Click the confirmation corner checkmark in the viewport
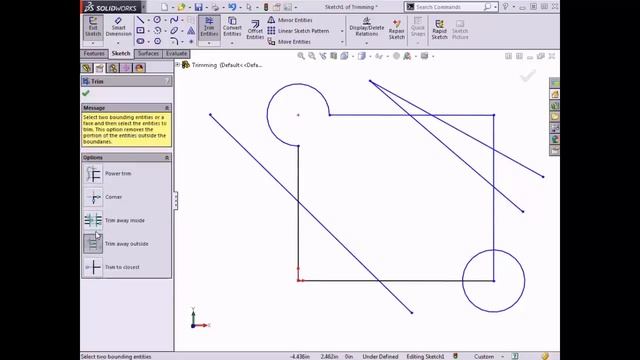The height and width of the screenshot is (360, 640). click(x=528, y=76)
